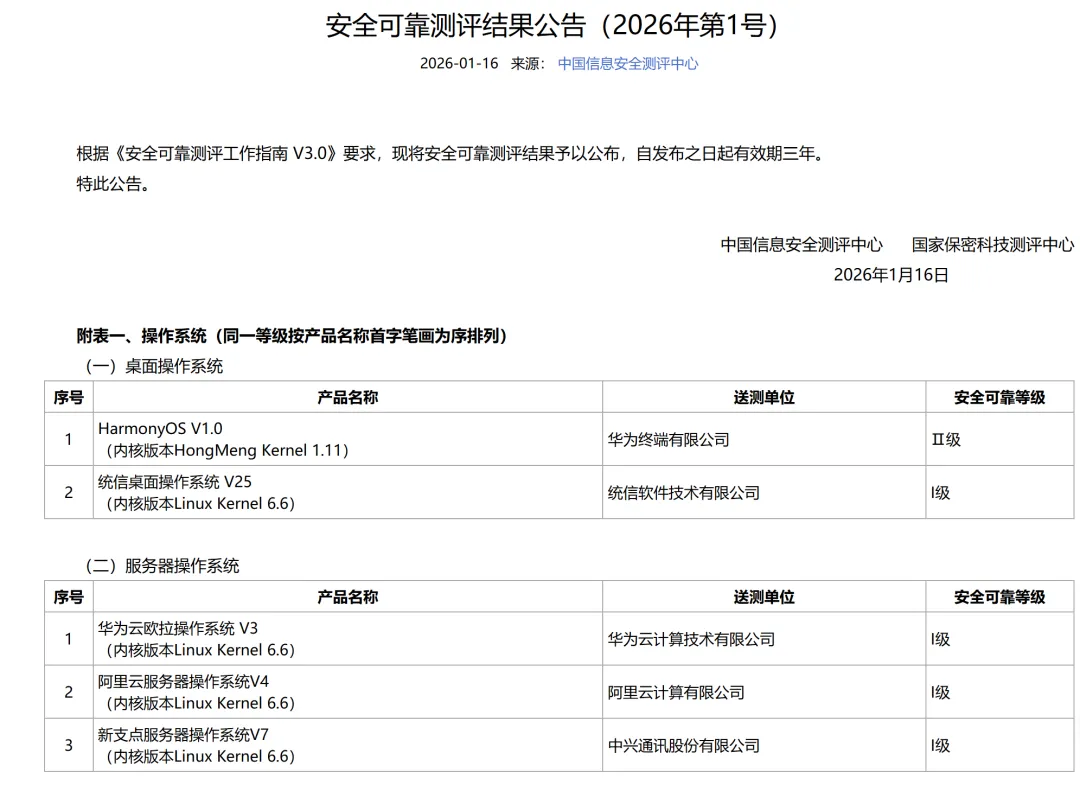Viewport: 1080px width, 785px height.
Task: Click the I级 rating for 阿里云计算有限公司
Action: click(x=999, y=692)
